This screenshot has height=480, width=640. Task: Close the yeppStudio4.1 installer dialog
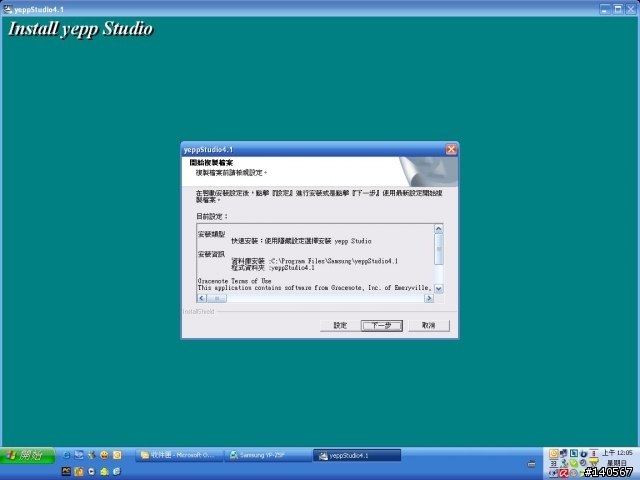click(x=451, y=149)
